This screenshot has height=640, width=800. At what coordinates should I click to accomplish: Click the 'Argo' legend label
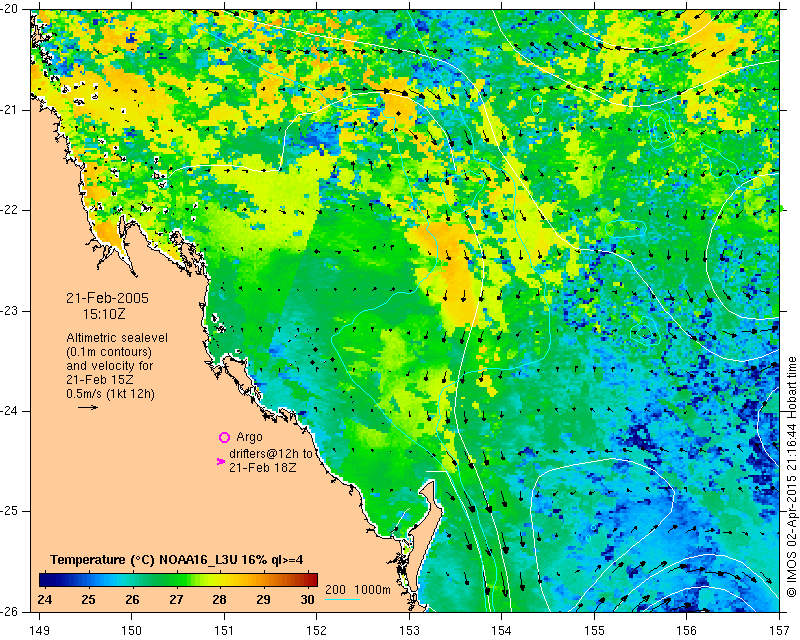249,437
